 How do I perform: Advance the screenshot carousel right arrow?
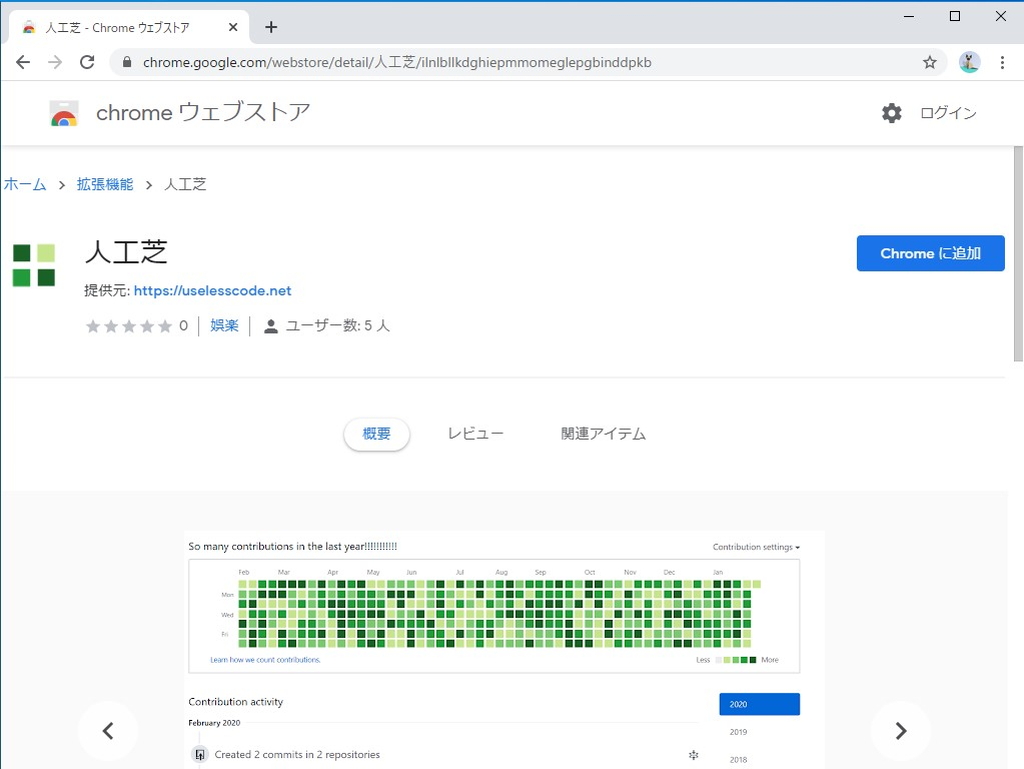tap(900, 731)
